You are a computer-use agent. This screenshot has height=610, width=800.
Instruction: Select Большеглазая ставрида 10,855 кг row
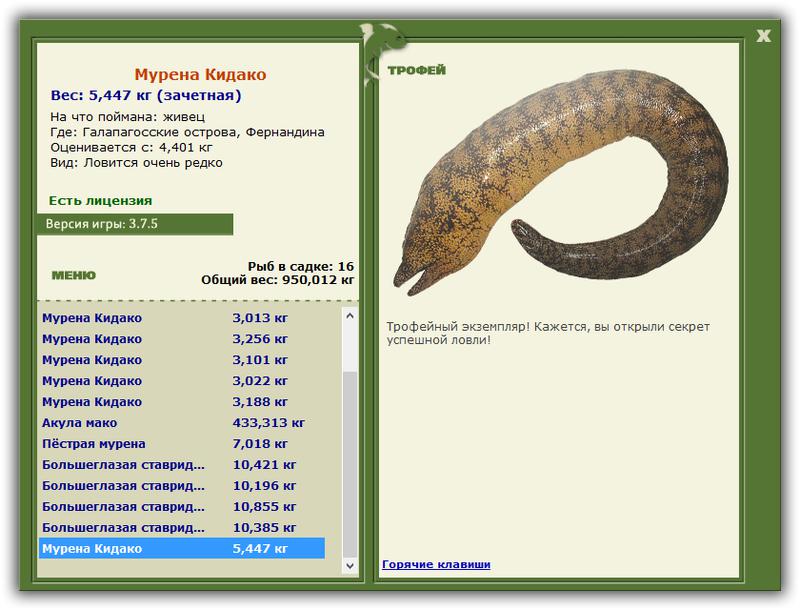[x=182, y=506]
